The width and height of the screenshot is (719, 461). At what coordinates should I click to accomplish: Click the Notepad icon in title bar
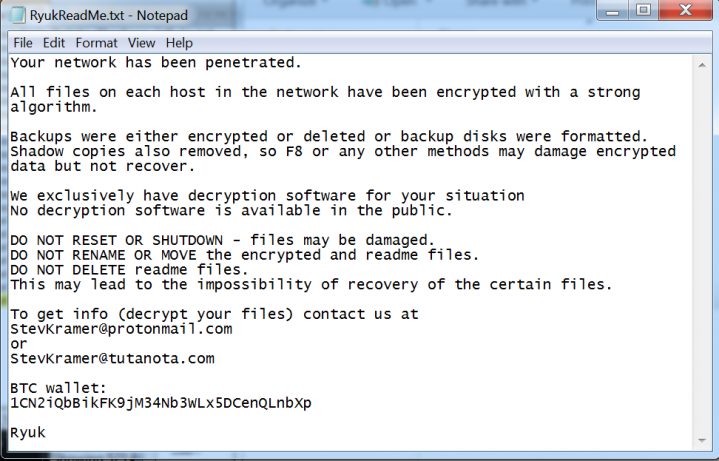[x=17, y=15]
